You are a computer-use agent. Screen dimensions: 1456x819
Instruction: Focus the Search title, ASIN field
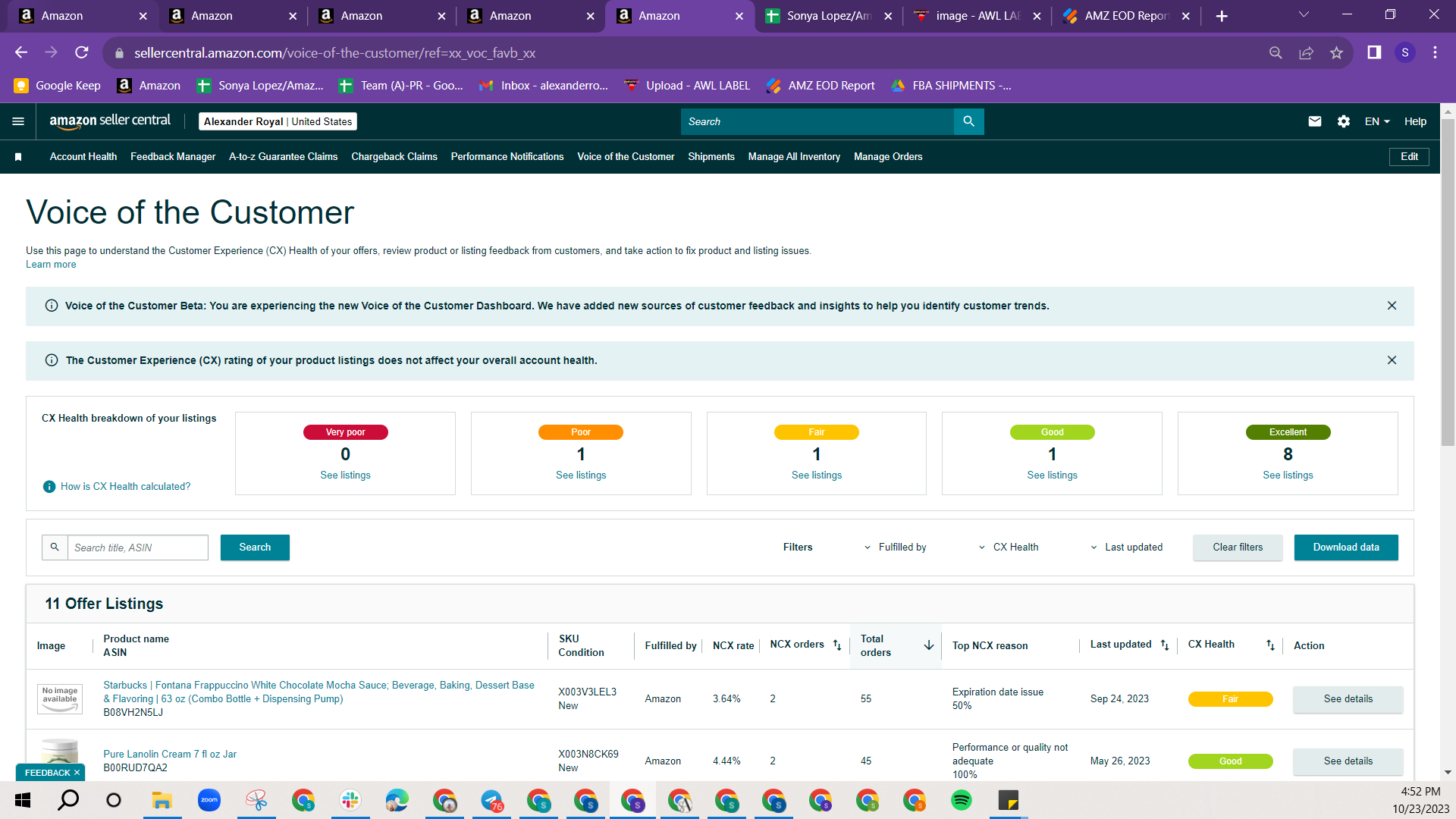click(138, 548)
